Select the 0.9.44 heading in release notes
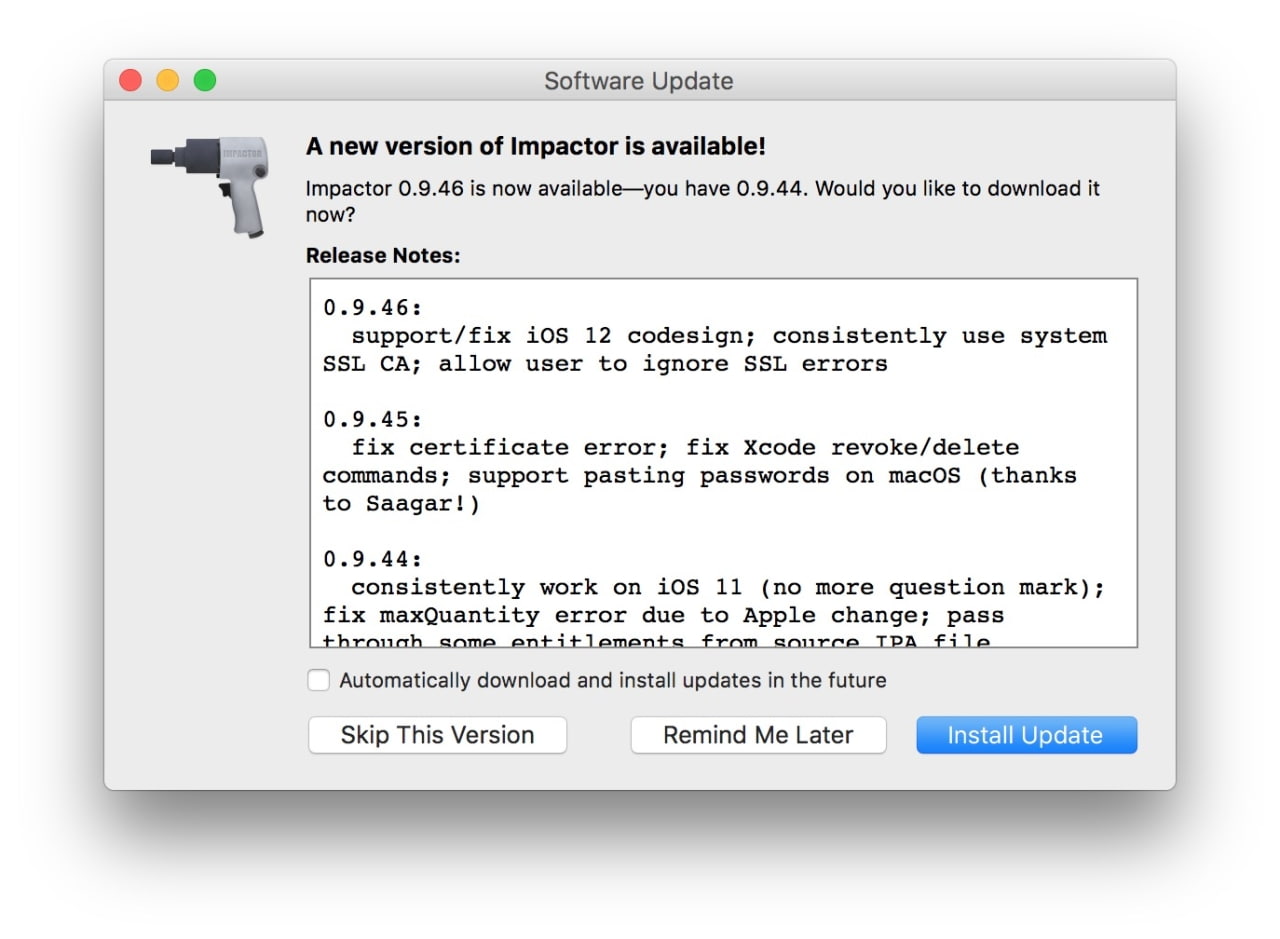 click(372, 559)
